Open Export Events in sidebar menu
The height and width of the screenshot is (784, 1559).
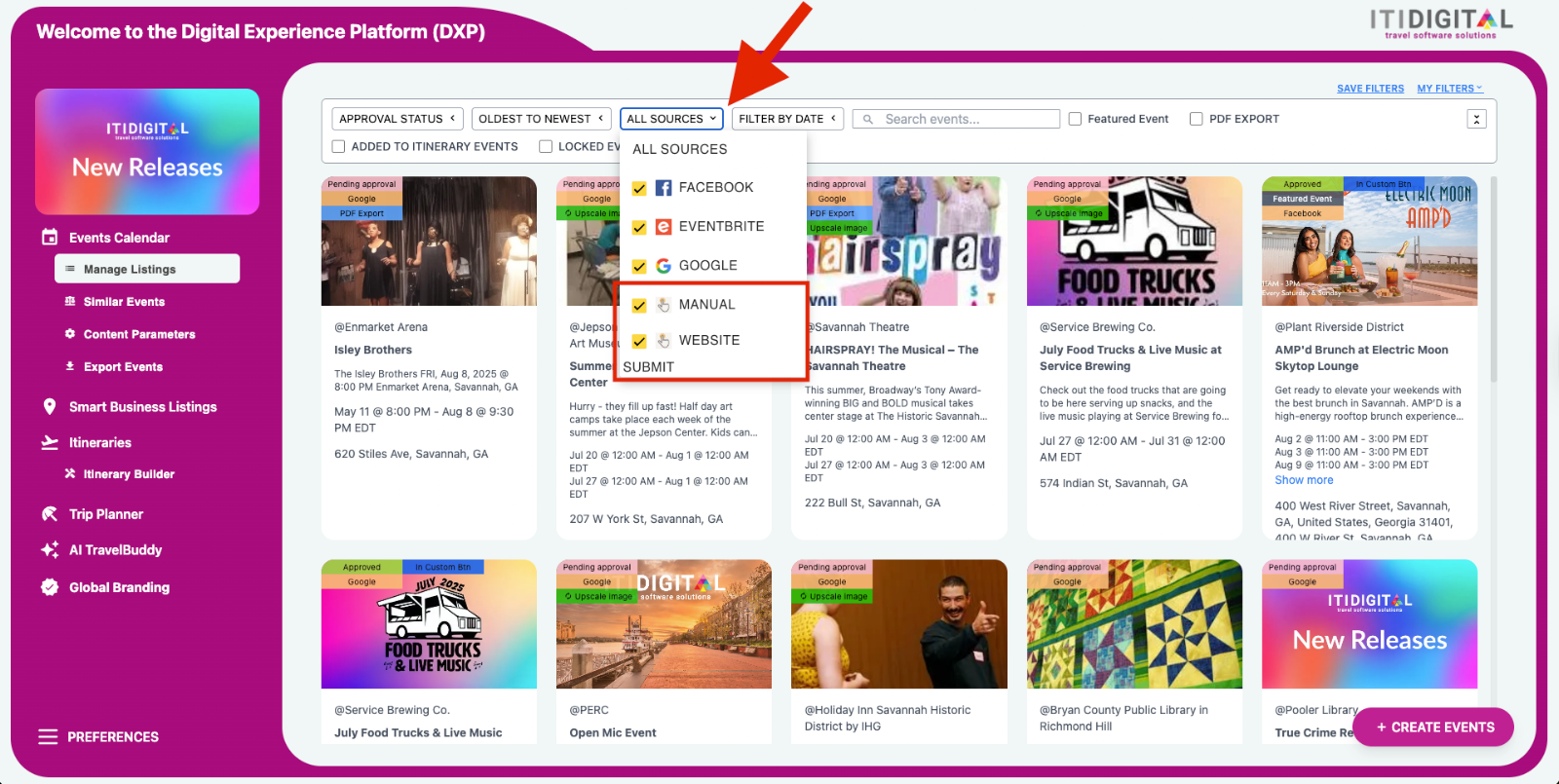(123, 367)
